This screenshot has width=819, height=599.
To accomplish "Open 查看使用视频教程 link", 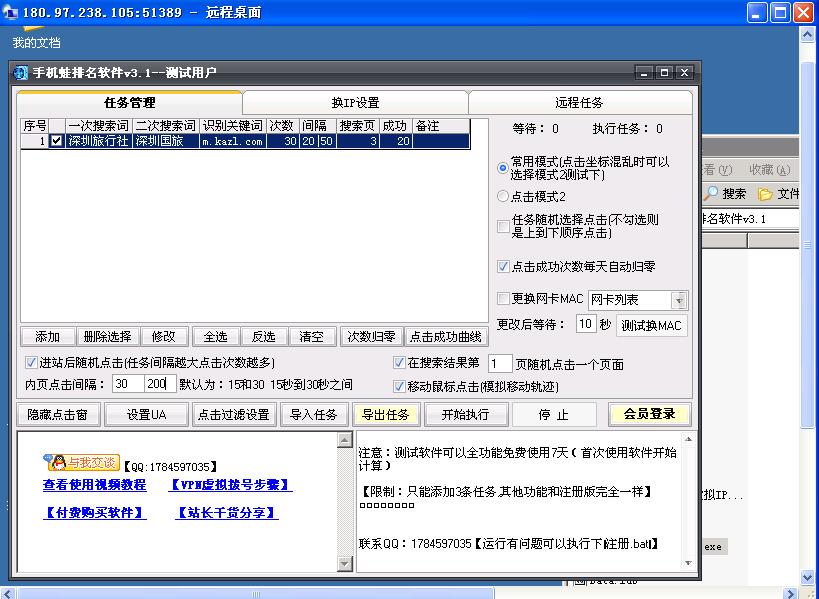I will tap(94, 485).
